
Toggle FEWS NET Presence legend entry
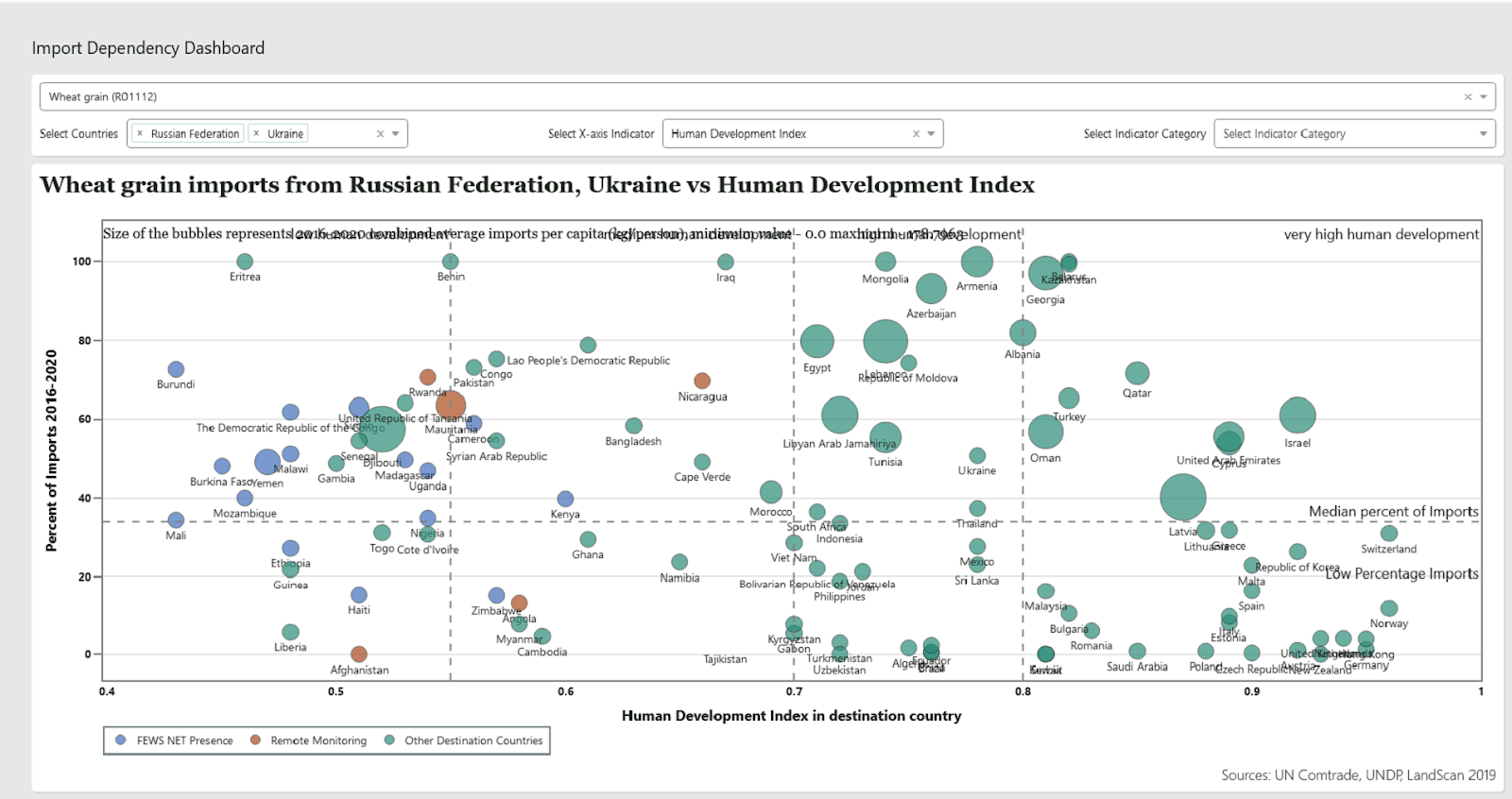point(175,740)
